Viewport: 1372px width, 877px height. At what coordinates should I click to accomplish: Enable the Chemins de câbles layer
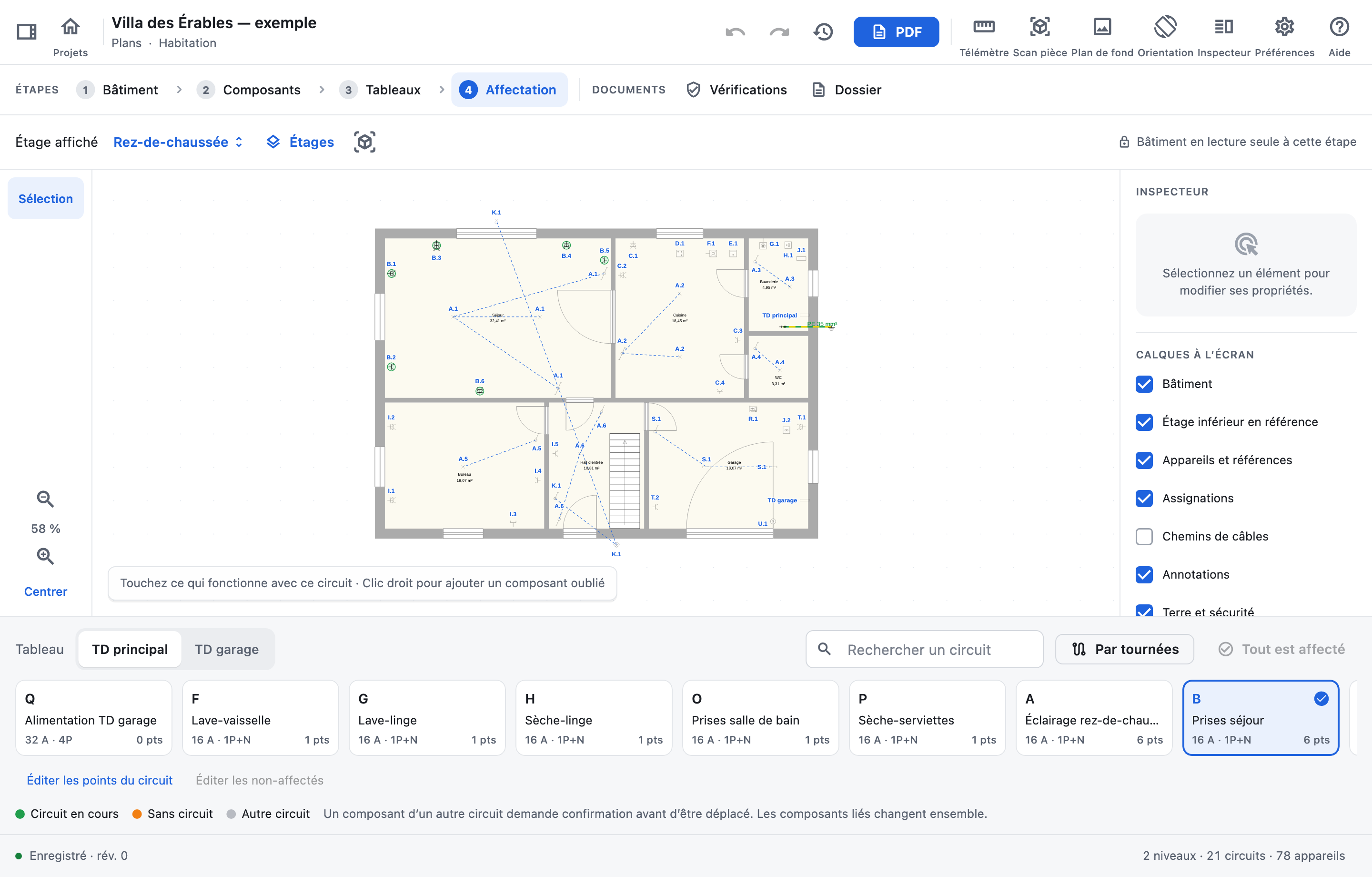click(x=1144, y=537)
